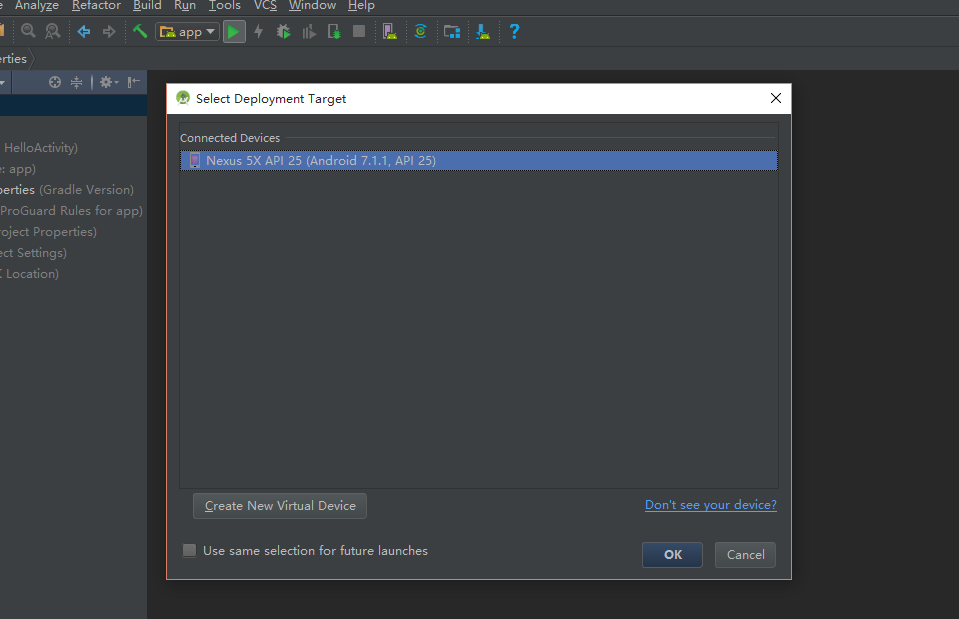This screenshot has width=959, height=619.
Task: Select the Module app tree entry
Action: pyautogui.click(x=18, y=169)
